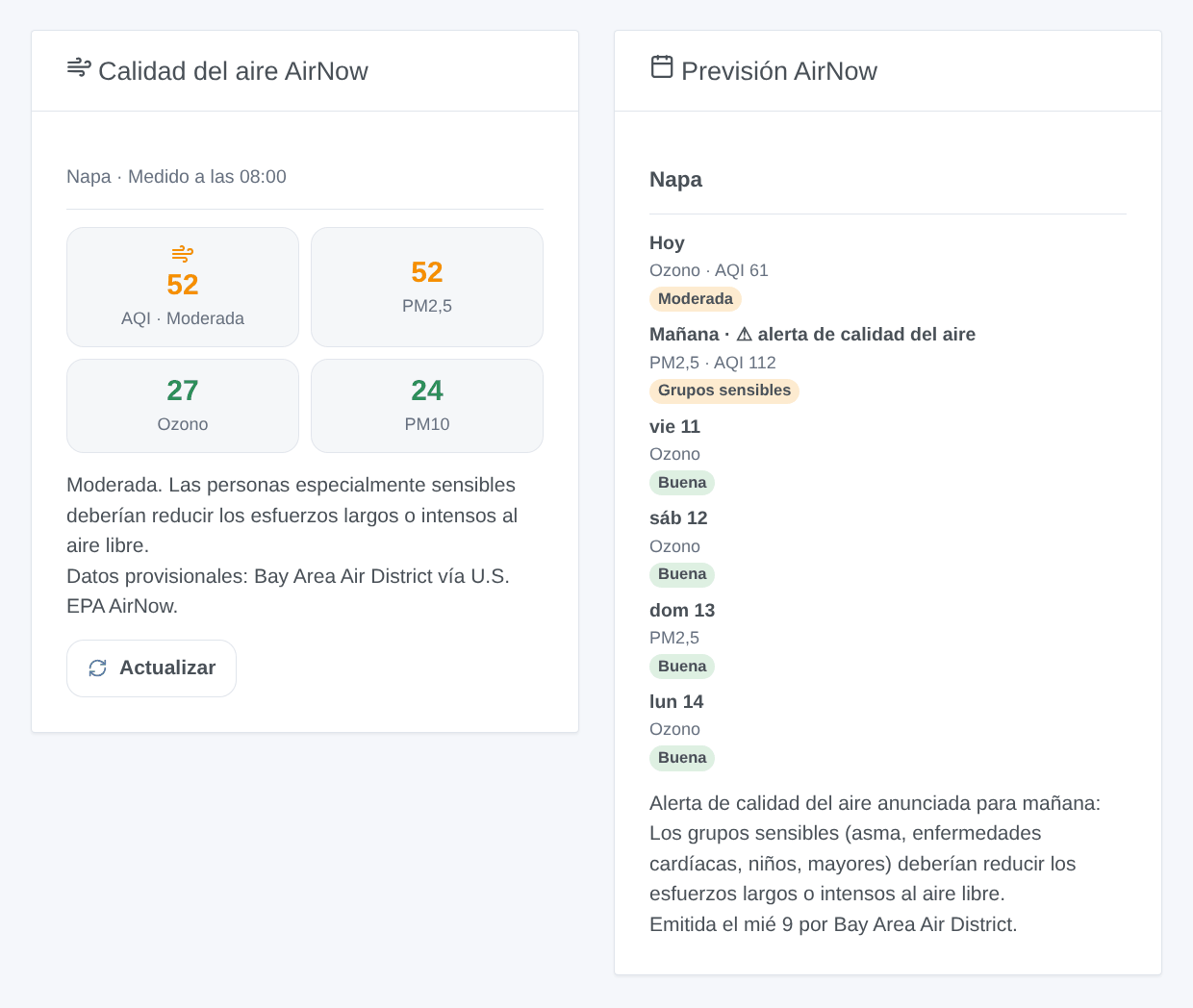1193x1008 pixels.
Task: Select the Ozono 27 tile
Action: 183,406
